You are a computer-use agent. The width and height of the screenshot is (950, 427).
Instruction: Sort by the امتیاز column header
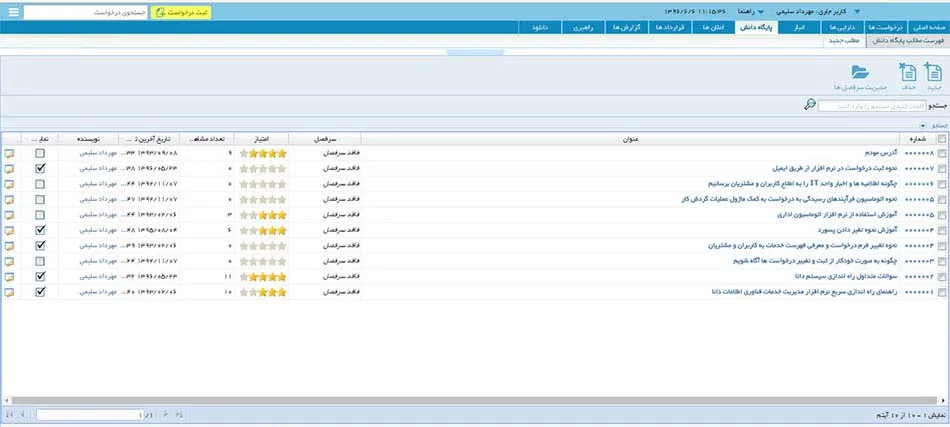point(262,139)
